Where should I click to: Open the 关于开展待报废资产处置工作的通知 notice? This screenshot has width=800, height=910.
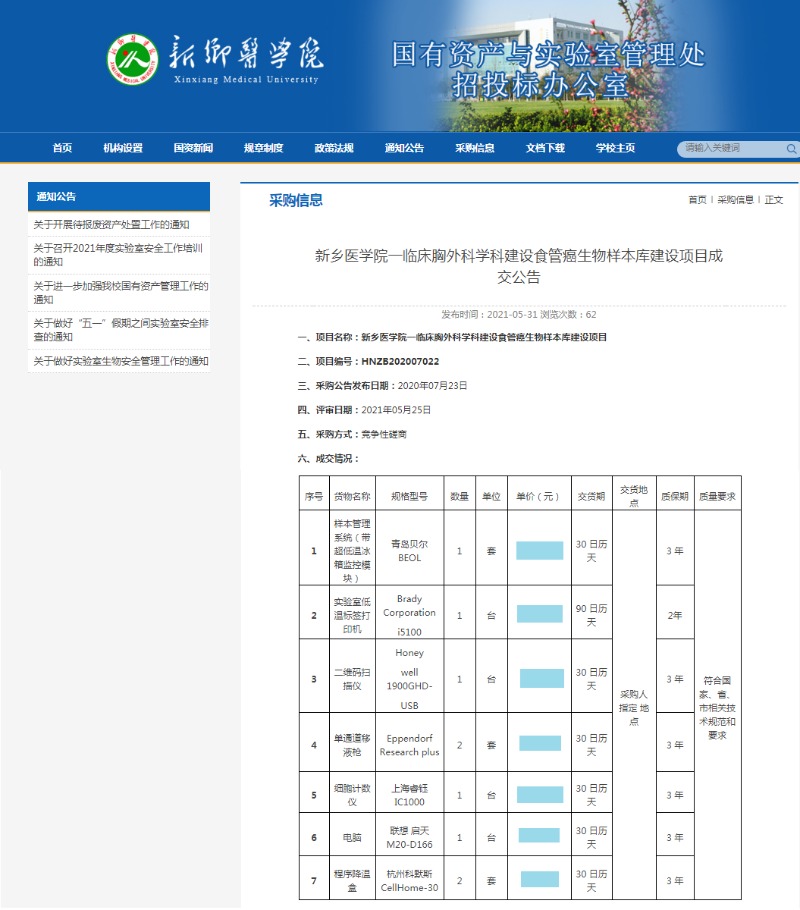point(110,225)
